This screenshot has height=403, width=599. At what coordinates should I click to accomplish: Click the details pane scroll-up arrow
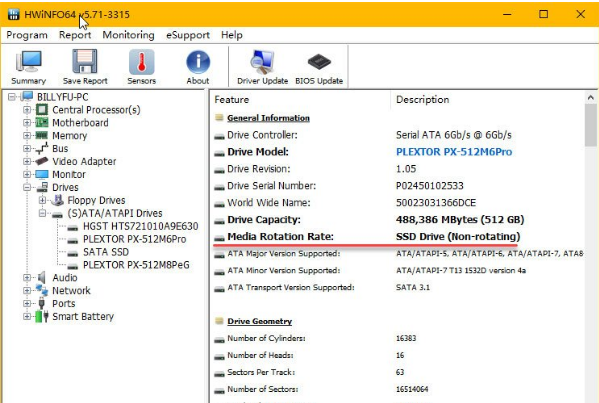(591, 98)
